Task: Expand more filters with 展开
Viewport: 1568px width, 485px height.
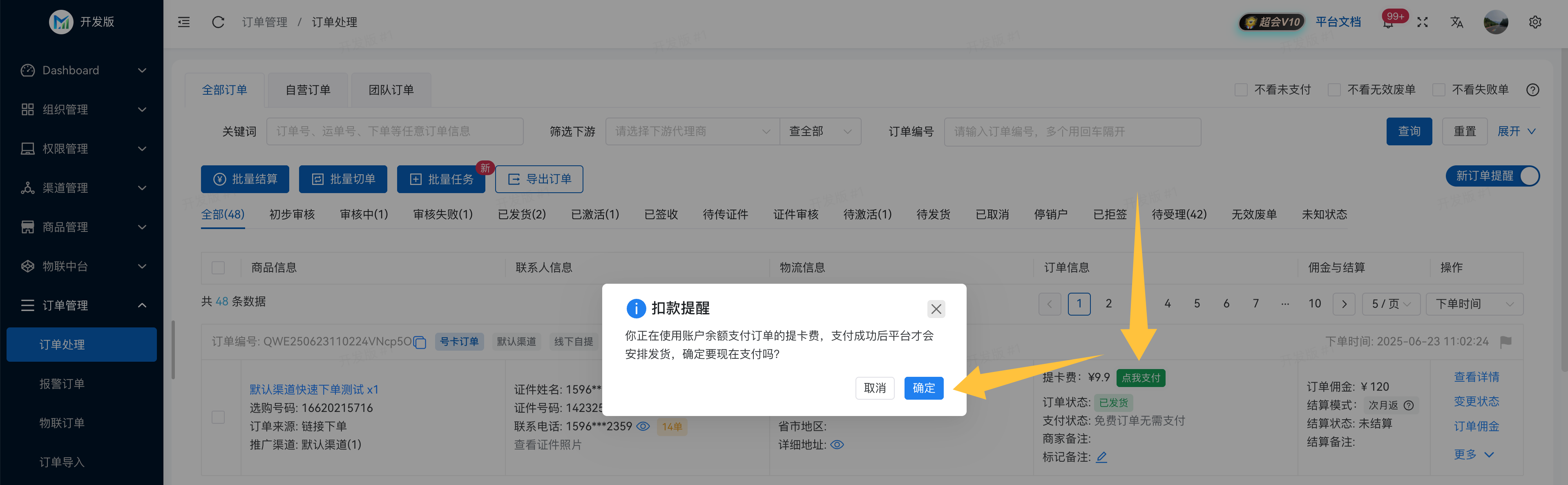Action: (1515, 131)
